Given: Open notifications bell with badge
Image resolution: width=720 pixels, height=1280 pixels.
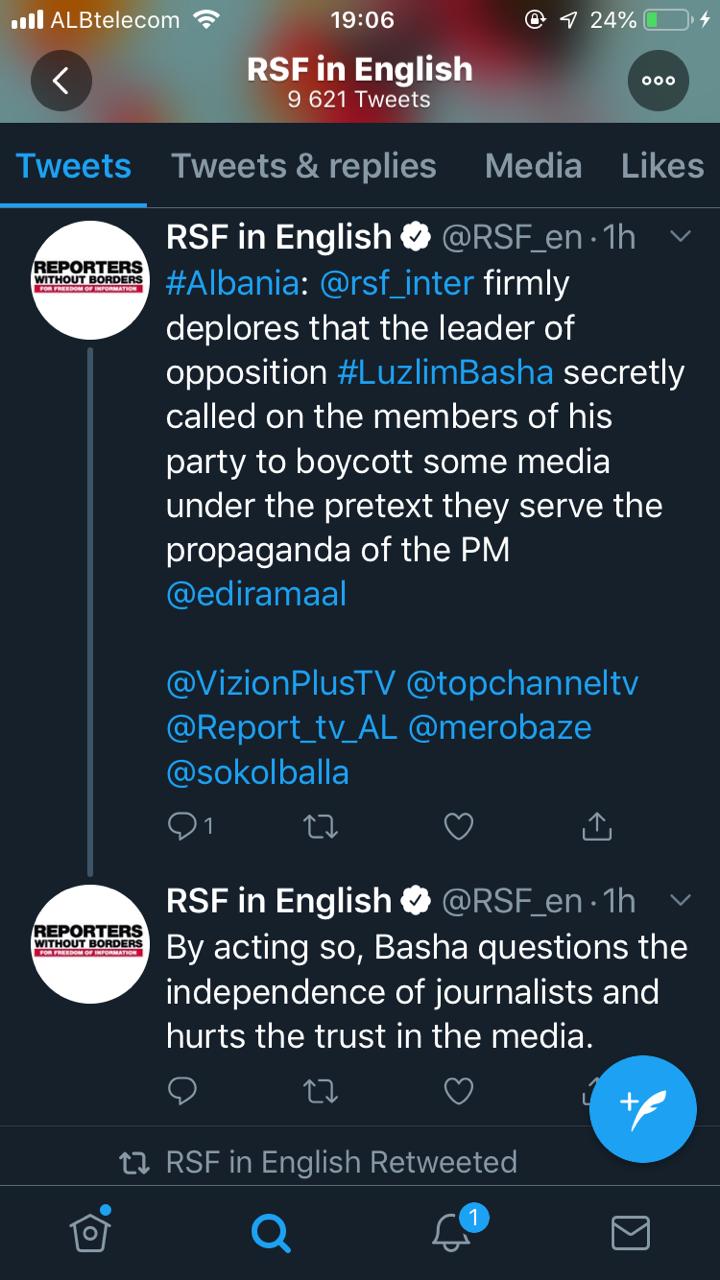Looking at the screenshot, I should (x=452, y=1232).
